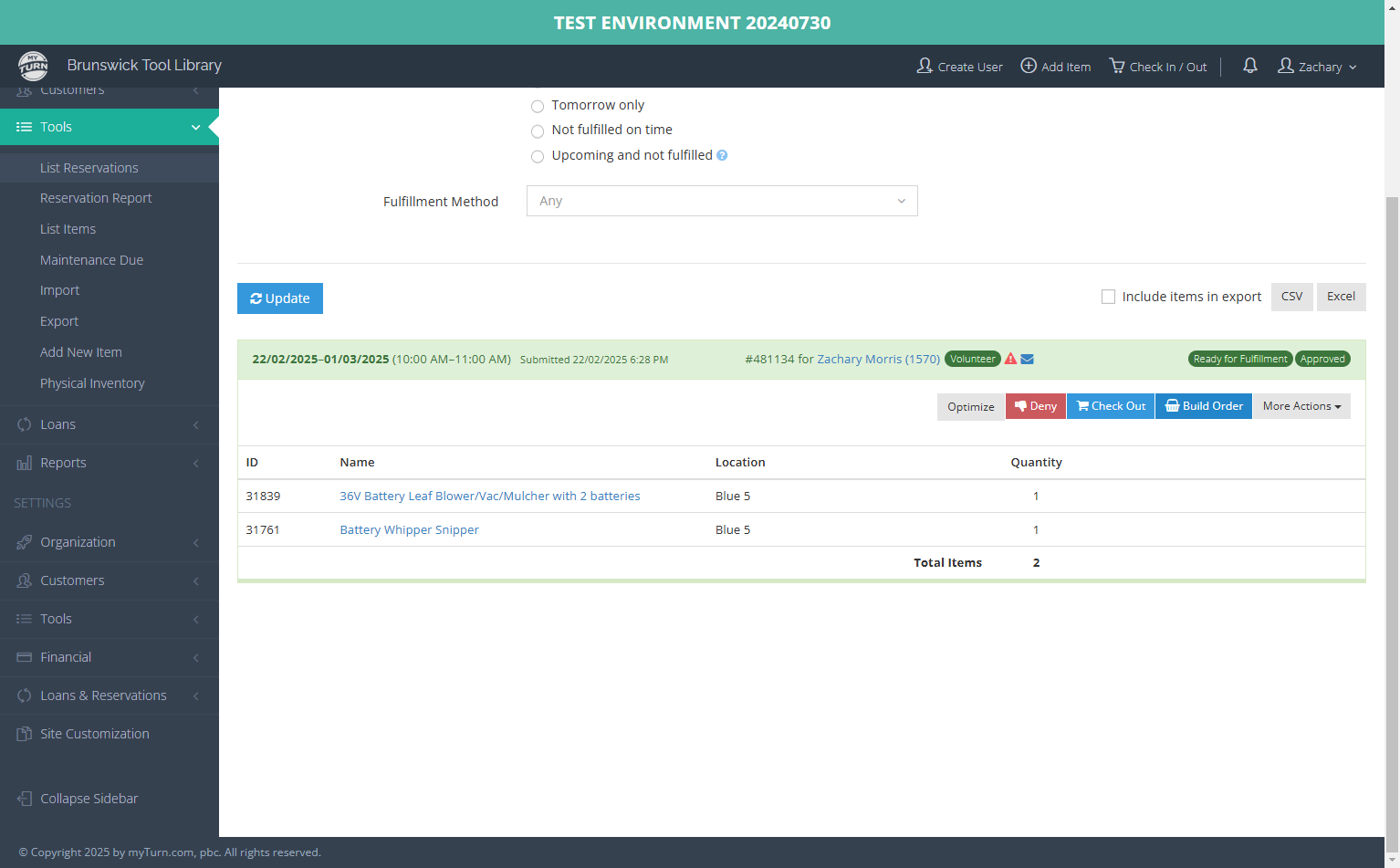Open the More Actions dropdown

click(x=1301, y=406)
